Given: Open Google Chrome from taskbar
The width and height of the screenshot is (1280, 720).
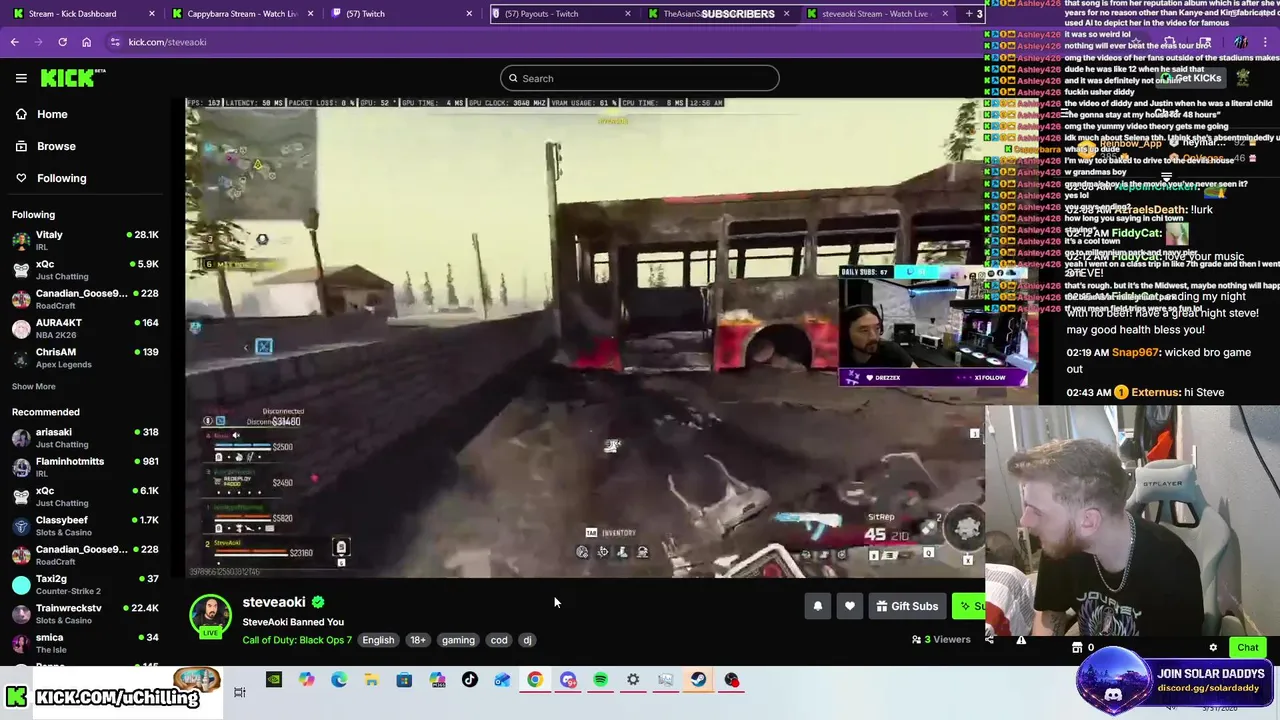Looking at the screenshot, I should (x=535, y=680).
